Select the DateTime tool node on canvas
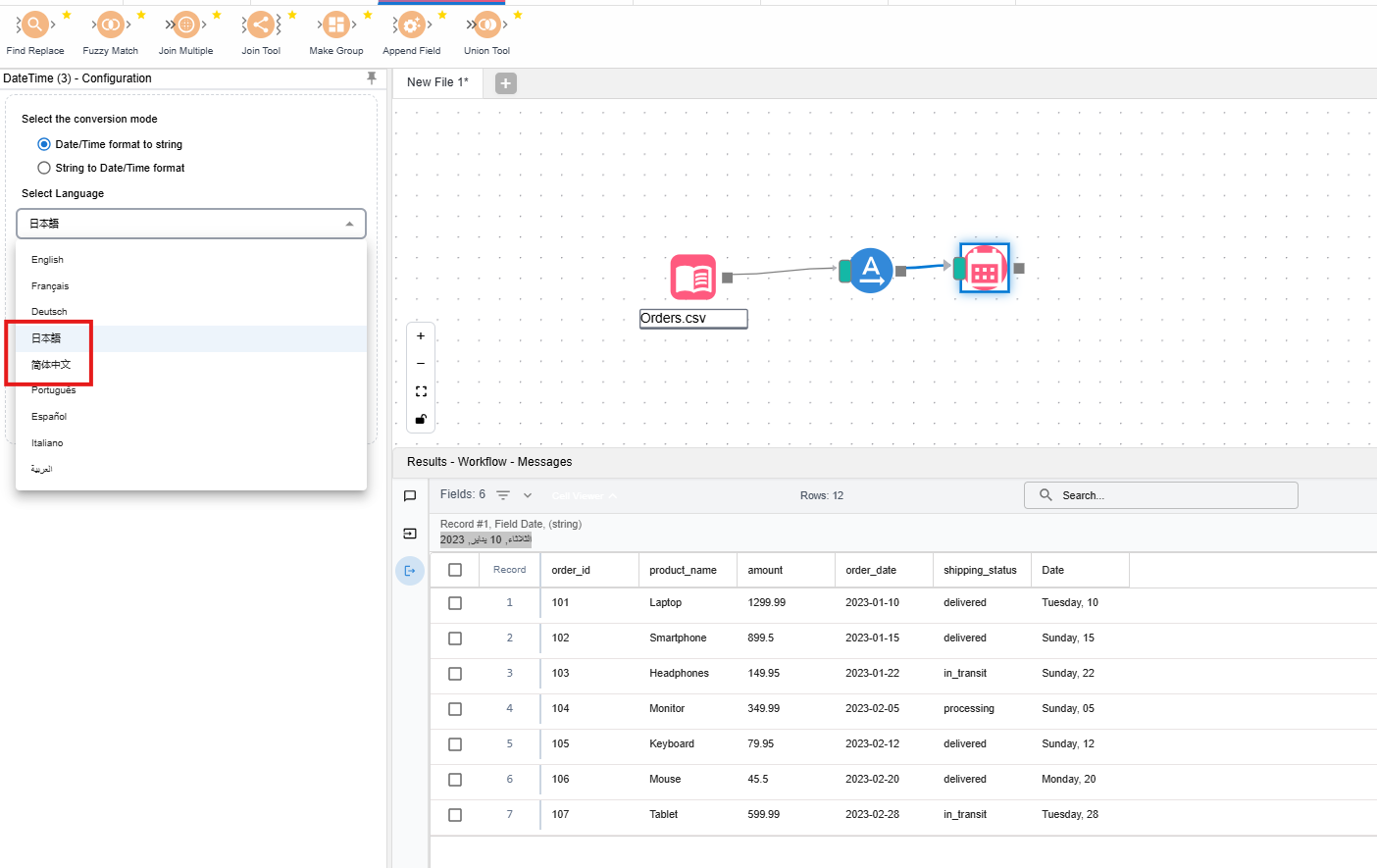Image resolution: width=1377 pixels, height=868 pixels. tap(985, 268)
